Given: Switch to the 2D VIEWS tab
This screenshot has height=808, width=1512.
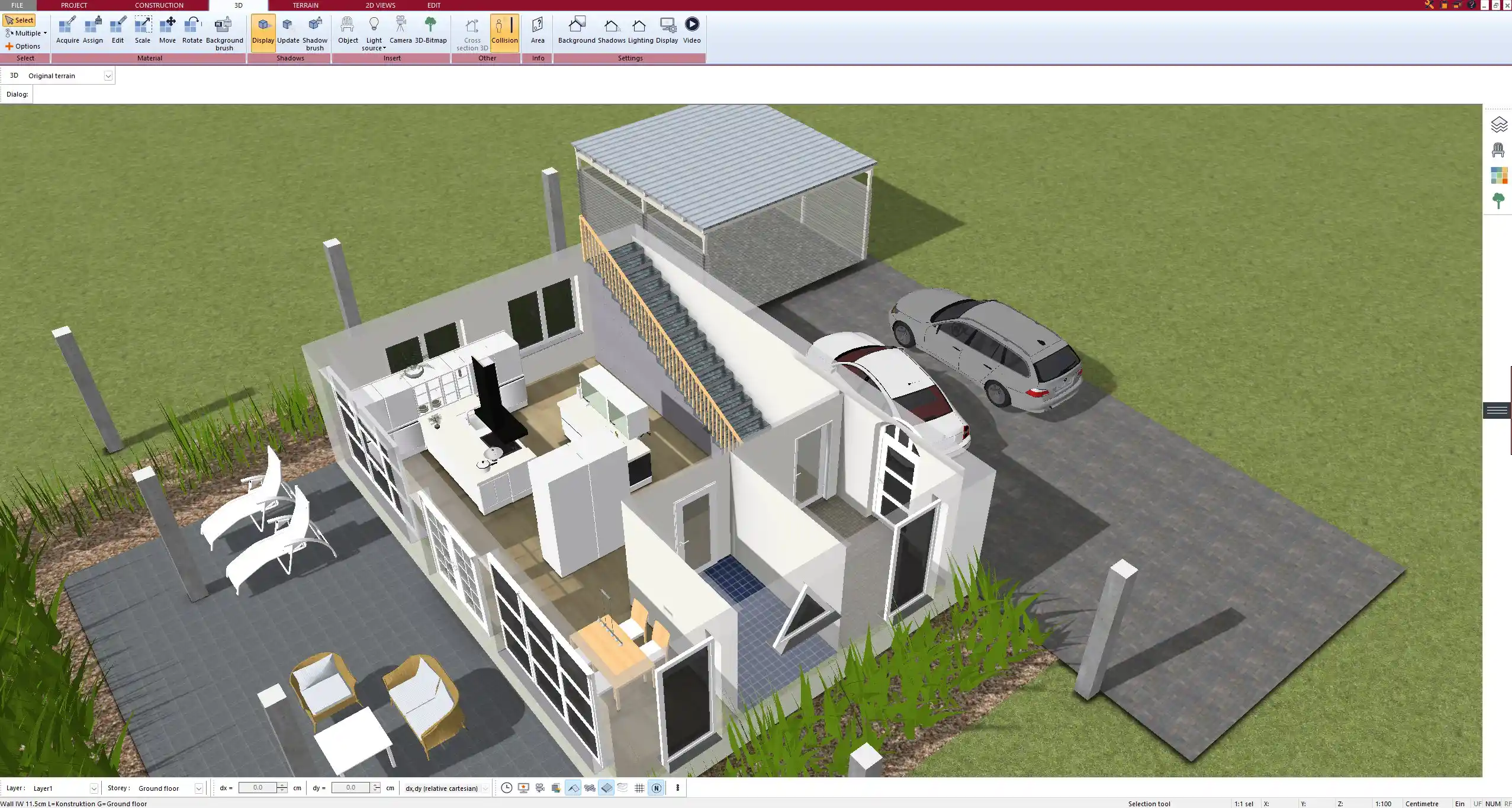Looking at the screenshot, I should coord(380,5).
